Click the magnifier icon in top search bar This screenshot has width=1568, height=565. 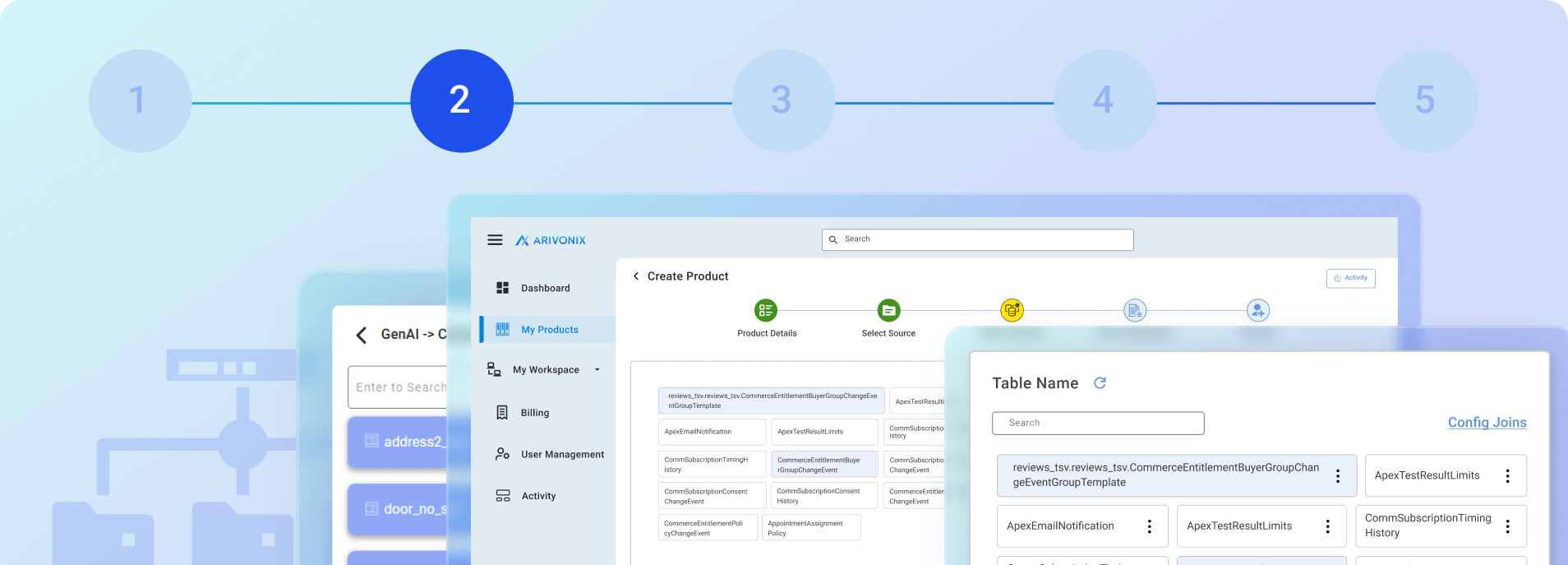tap(833, 239)
